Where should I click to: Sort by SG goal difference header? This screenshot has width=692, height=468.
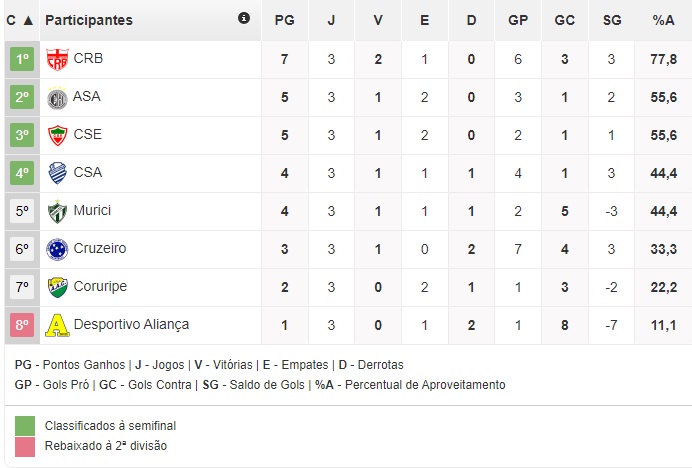coord(612,20)
